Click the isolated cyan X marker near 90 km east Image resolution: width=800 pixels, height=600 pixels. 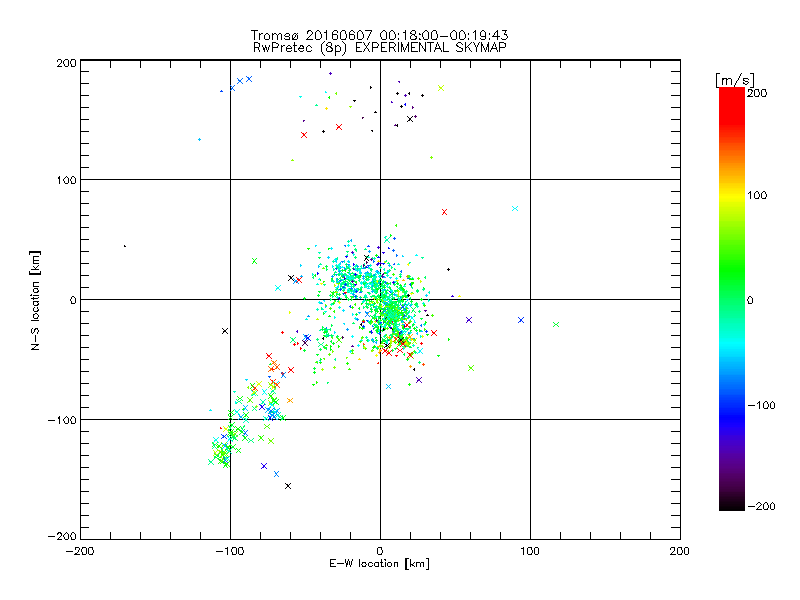pyautogui.click(x=515, y=208)
